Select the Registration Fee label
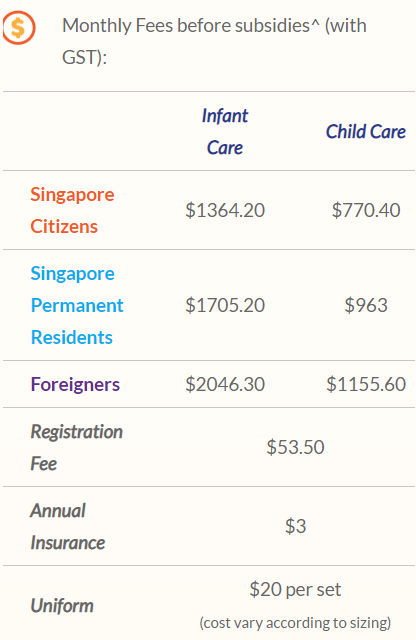 pos(76,447)
